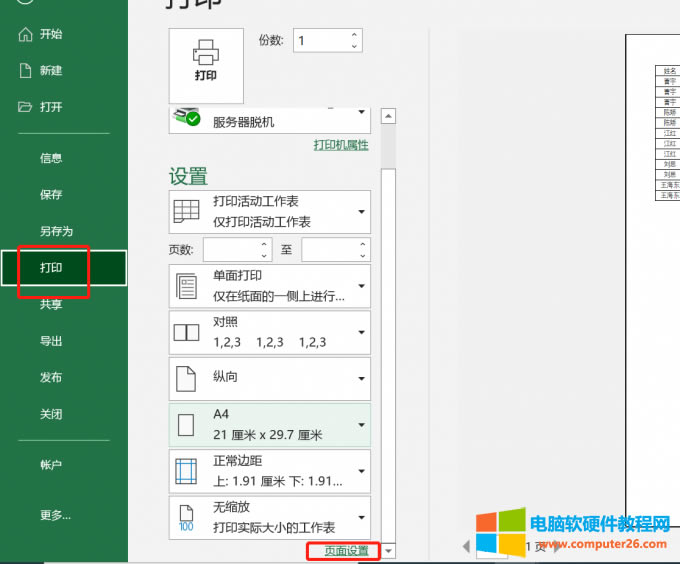Increase copies with the up spinner arrow

(x=354, y=35)
